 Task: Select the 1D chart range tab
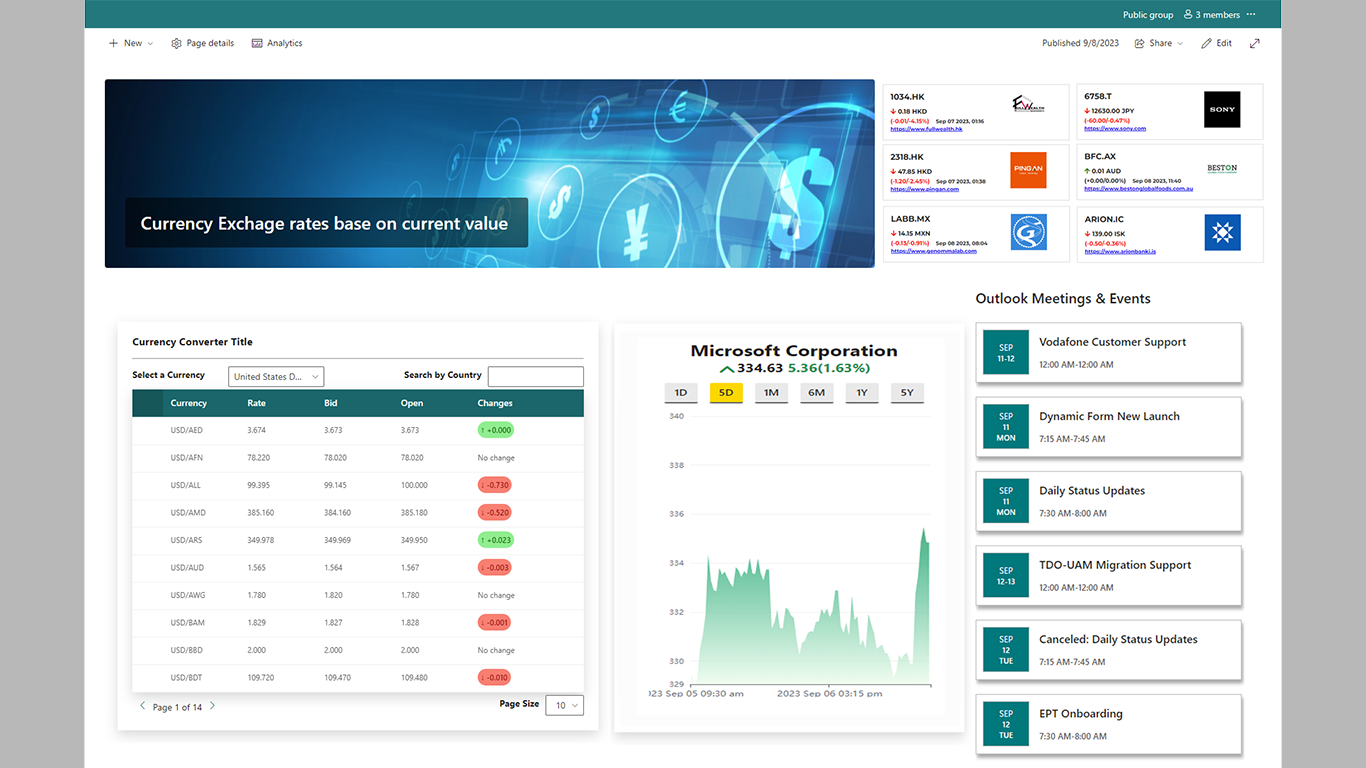680,393
